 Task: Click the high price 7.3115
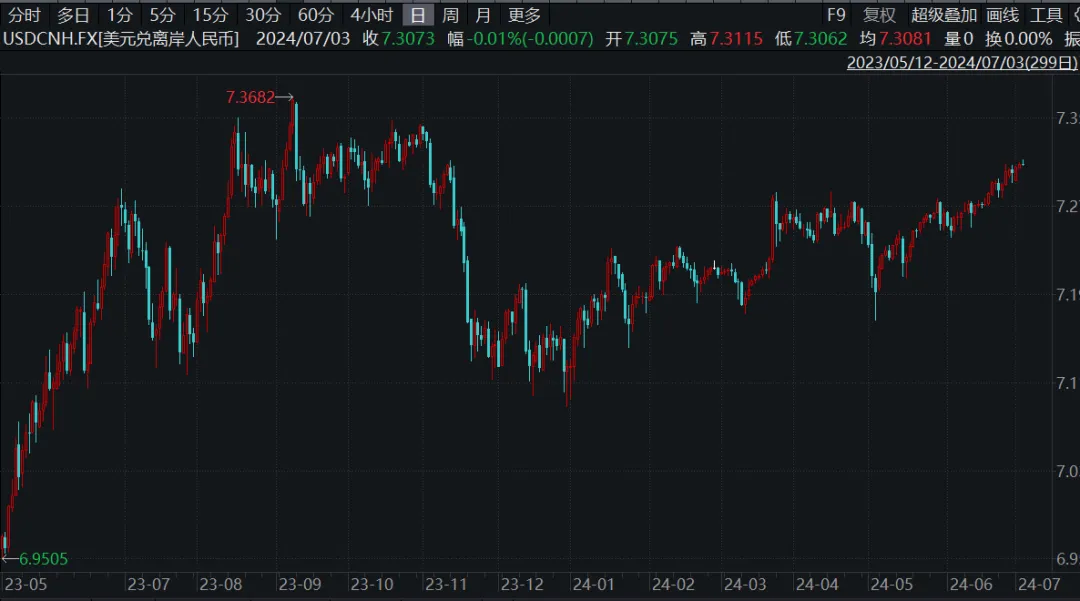736,39
